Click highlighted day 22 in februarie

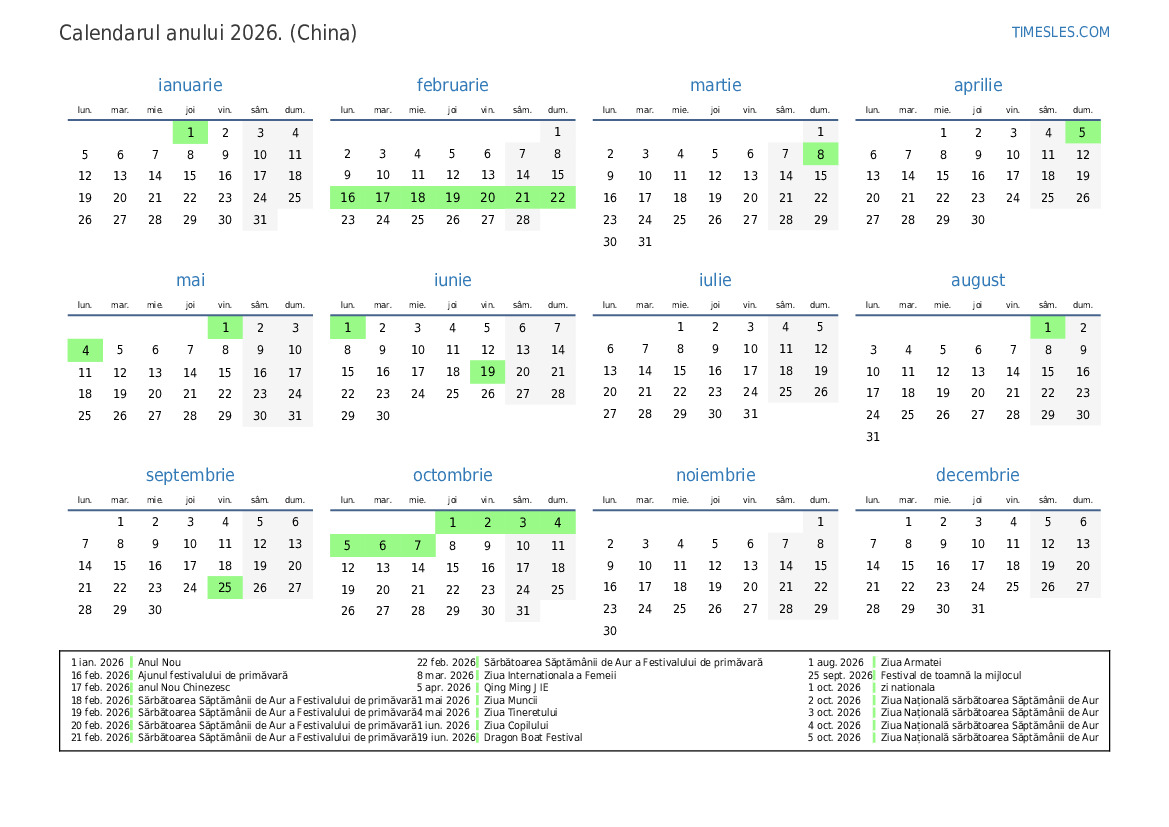point(558,198)
